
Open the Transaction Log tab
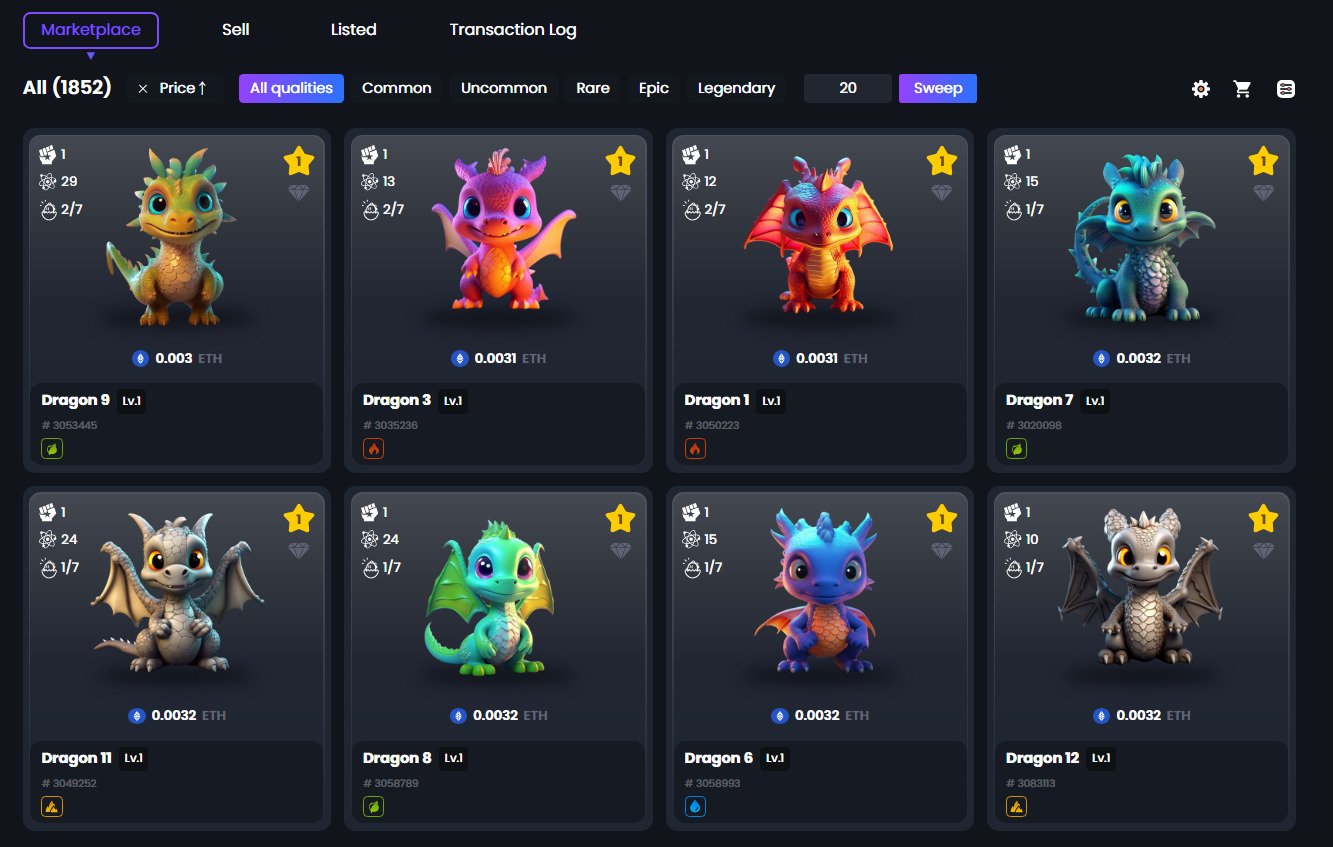point(513,30)
